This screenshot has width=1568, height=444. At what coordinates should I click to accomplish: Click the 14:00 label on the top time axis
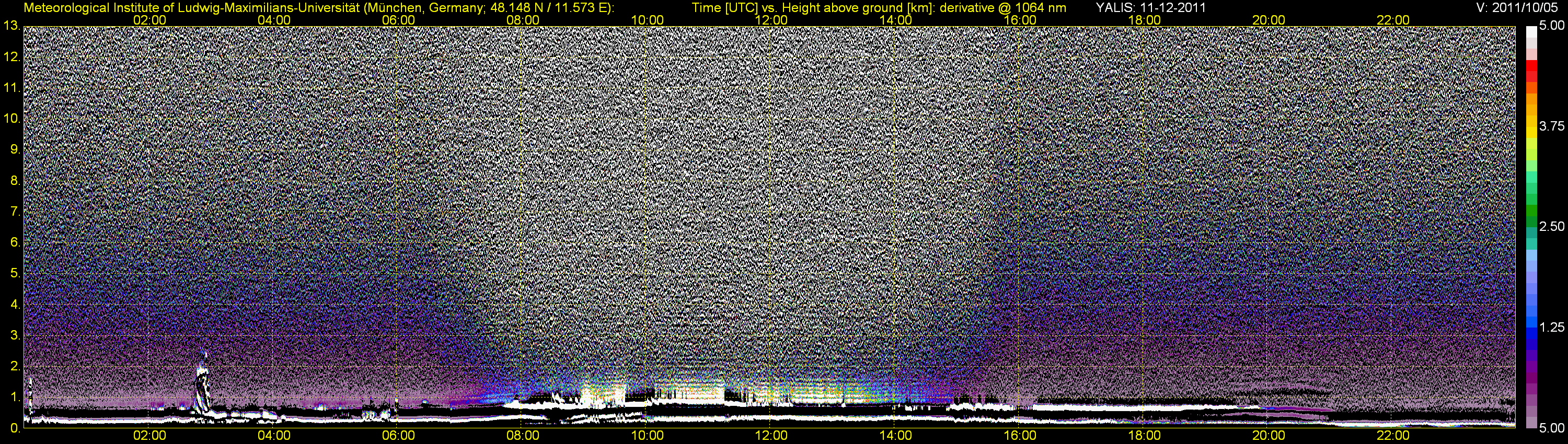point(896,20)
